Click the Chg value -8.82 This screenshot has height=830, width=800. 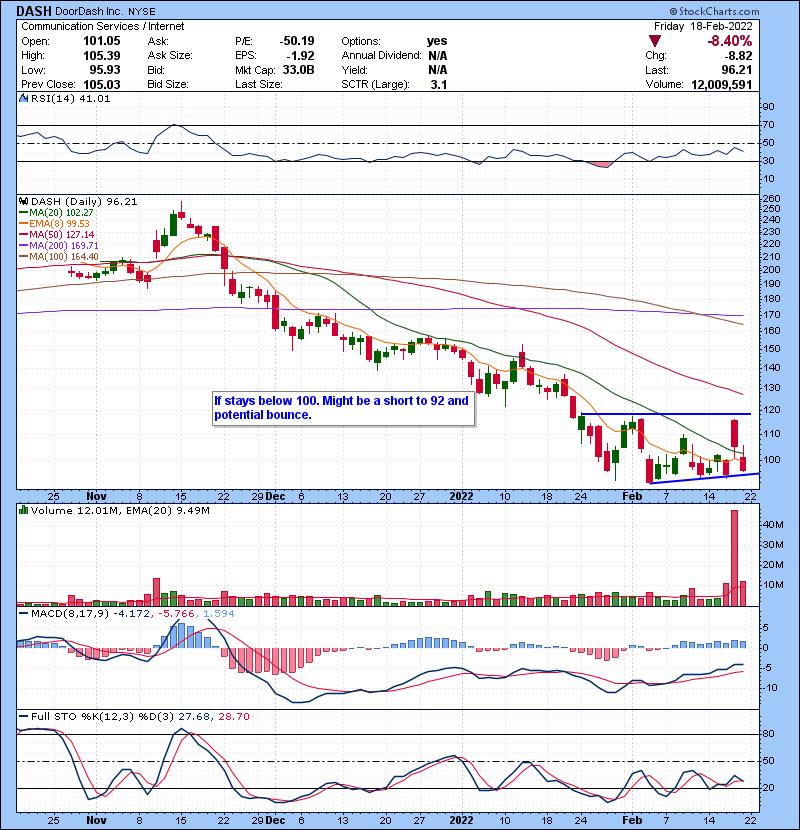738,56
